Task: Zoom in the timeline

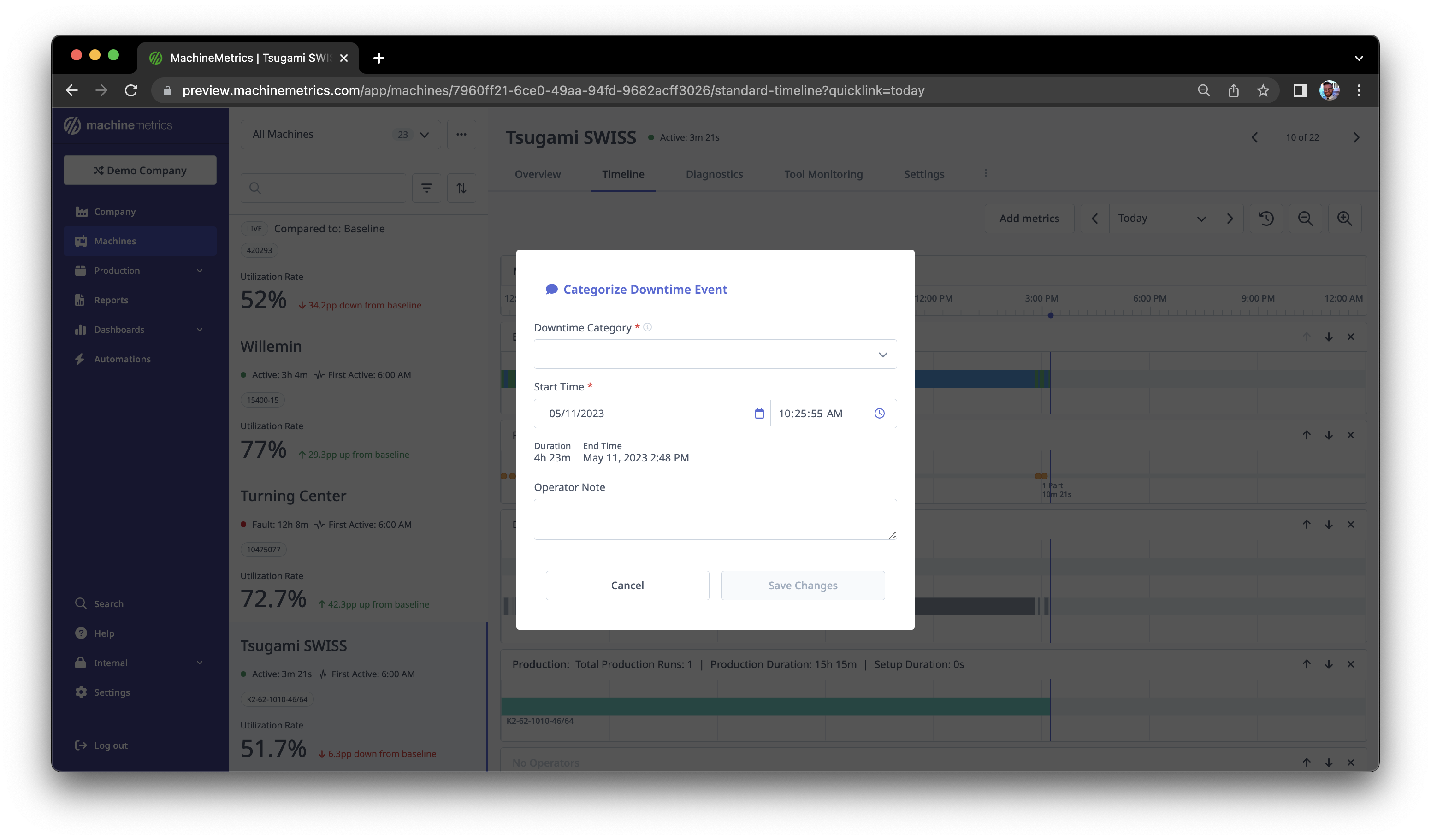Action: click(x=1344, y=219)
